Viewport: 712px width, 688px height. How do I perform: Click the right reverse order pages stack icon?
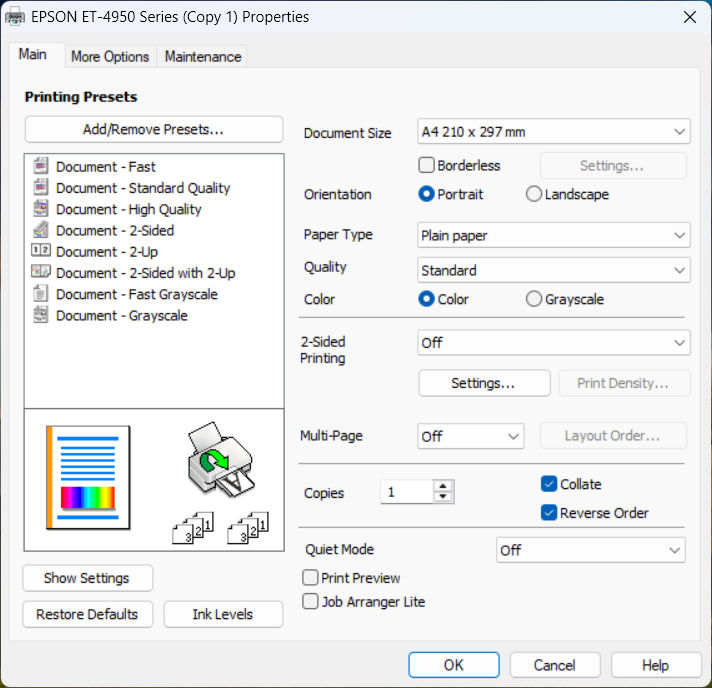(x=248, y=528)
